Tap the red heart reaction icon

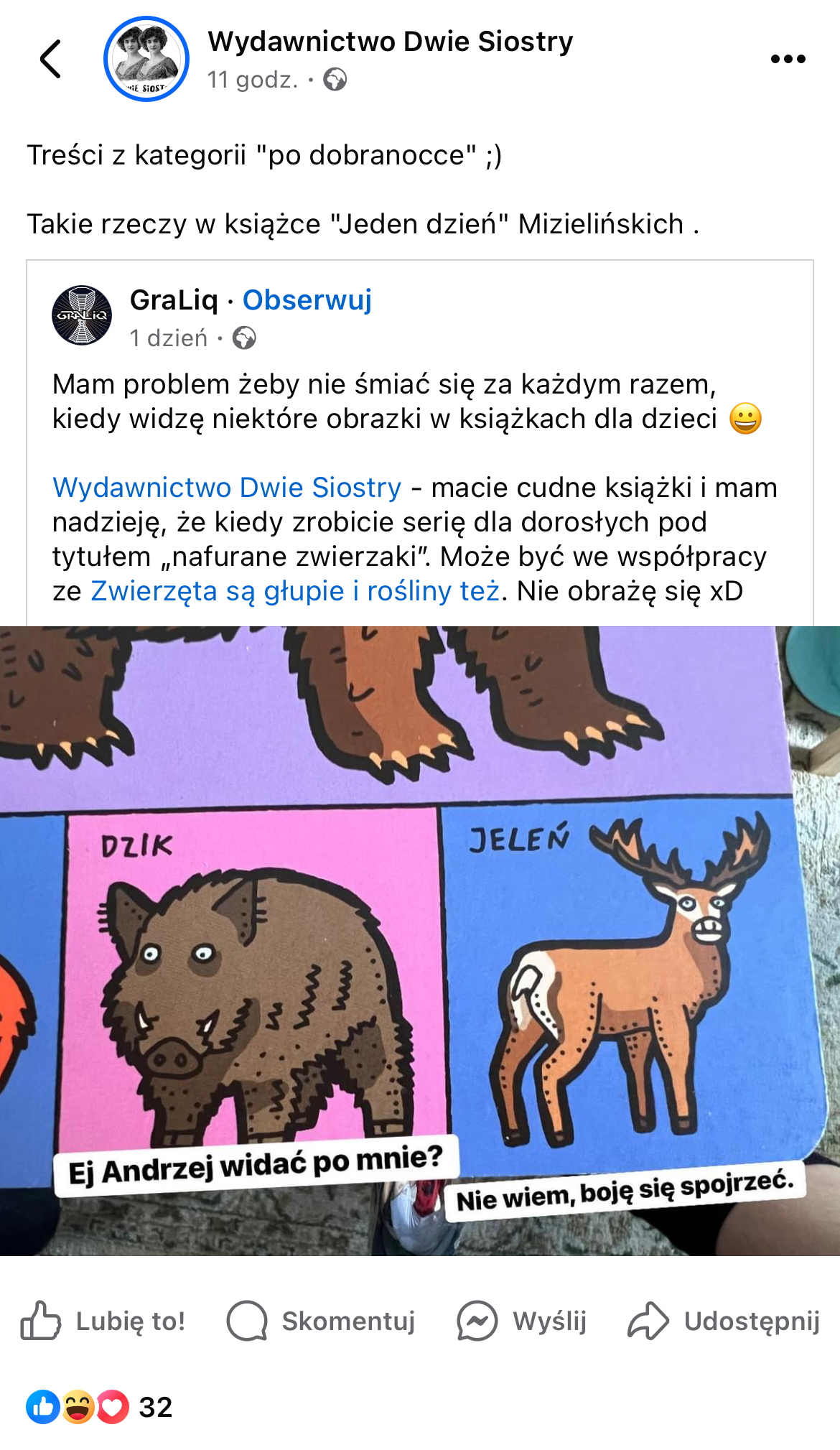pos(112,1407)
